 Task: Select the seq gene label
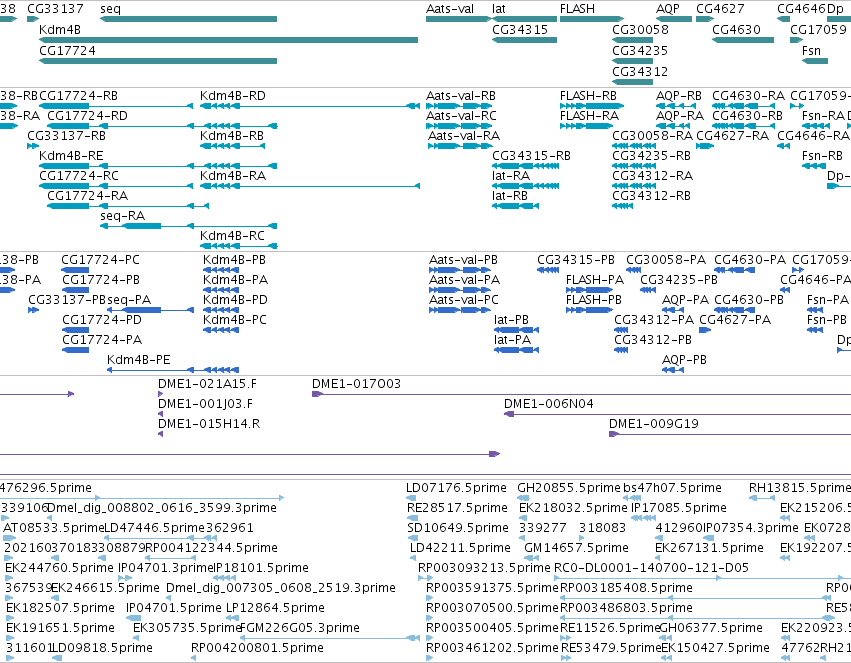110,9
